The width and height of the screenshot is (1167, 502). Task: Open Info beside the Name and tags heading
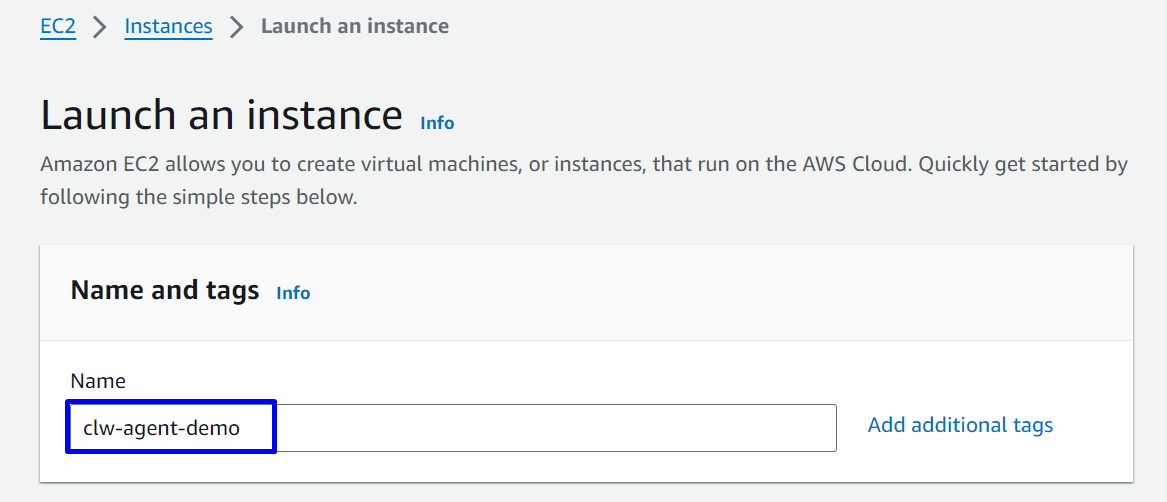pos(293,293)
